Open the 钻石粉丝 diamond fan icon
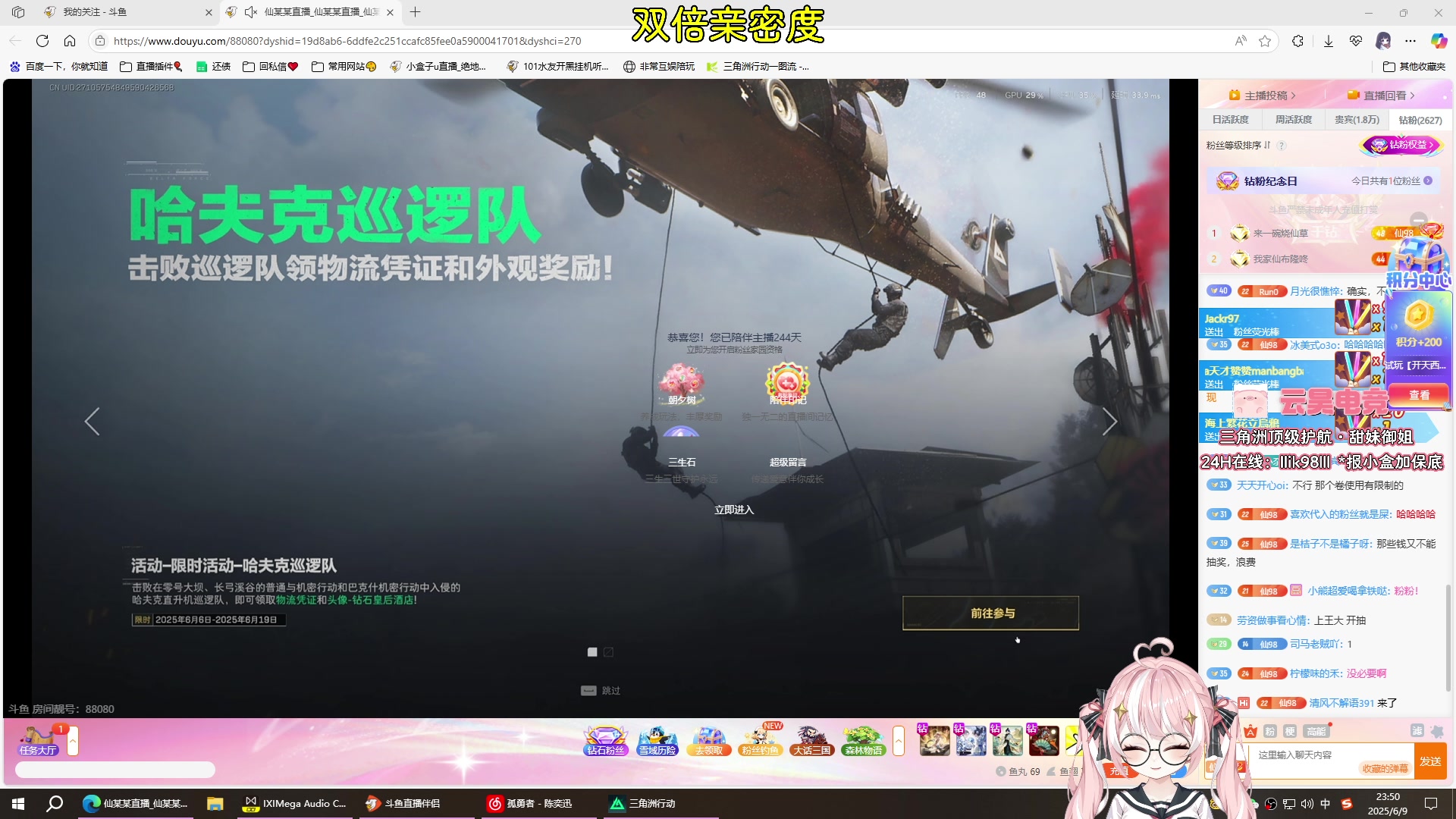 pos(606,741)
